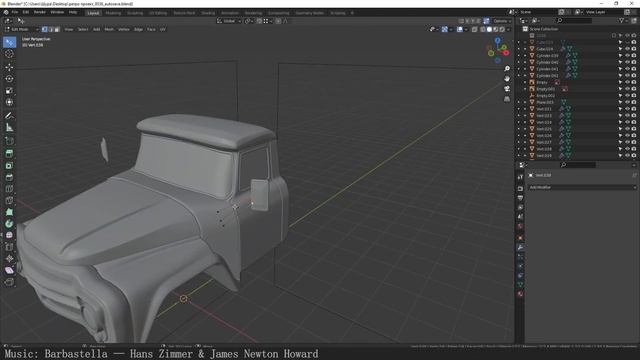Select the Measure tool
640x360 pixels.
[9, 128]
